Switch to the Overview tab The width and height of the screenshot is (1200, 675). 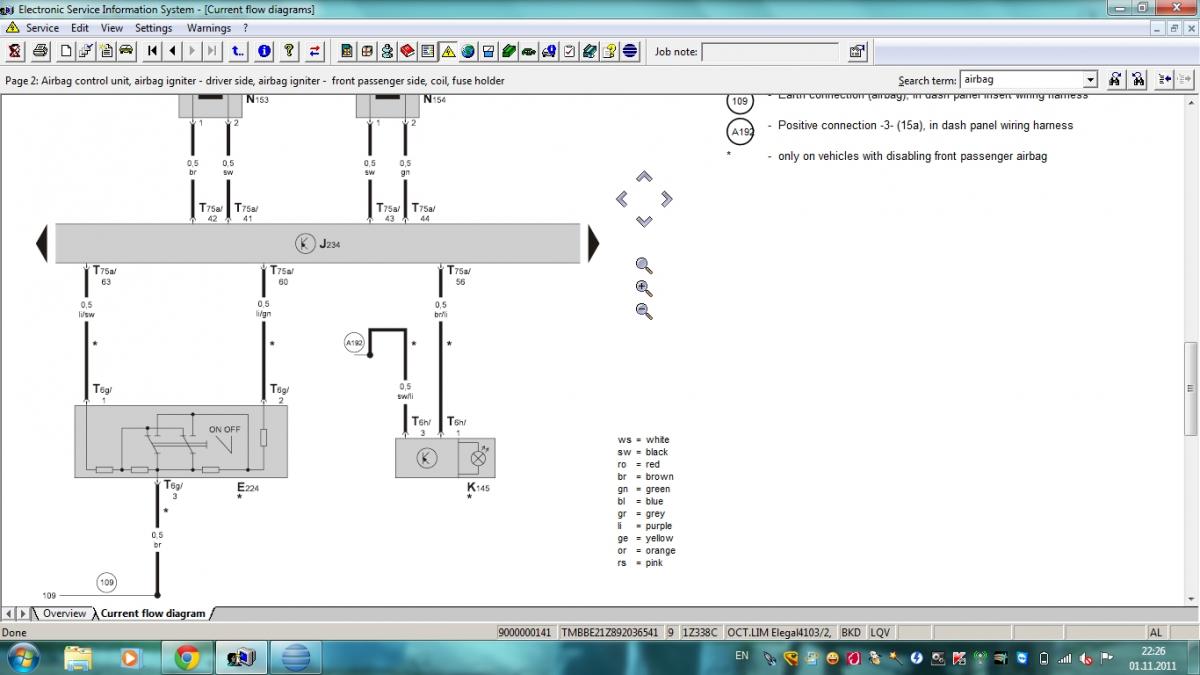click(x=64, y=613)
